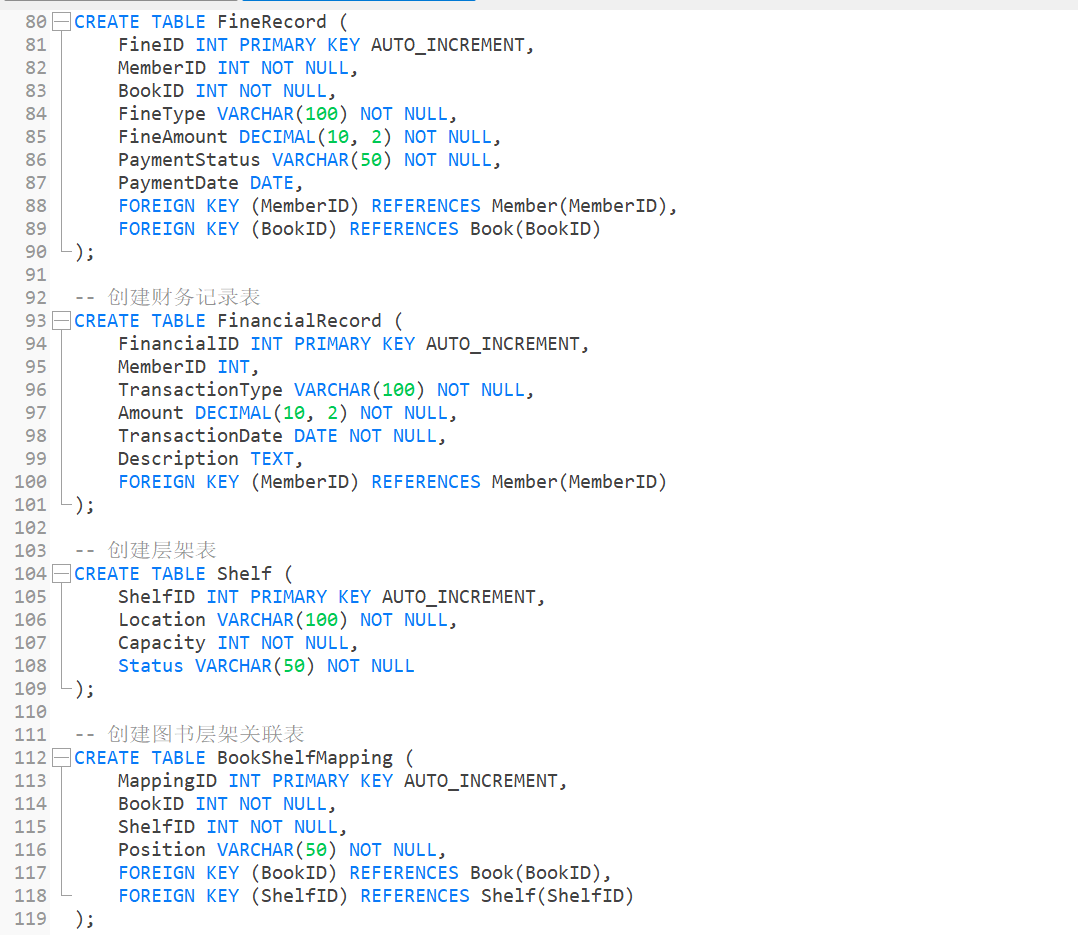Screen dimensions: 1078x935
Task: Click 'Book(BookID)' reference on line 89
Action: tap(535, 229)
